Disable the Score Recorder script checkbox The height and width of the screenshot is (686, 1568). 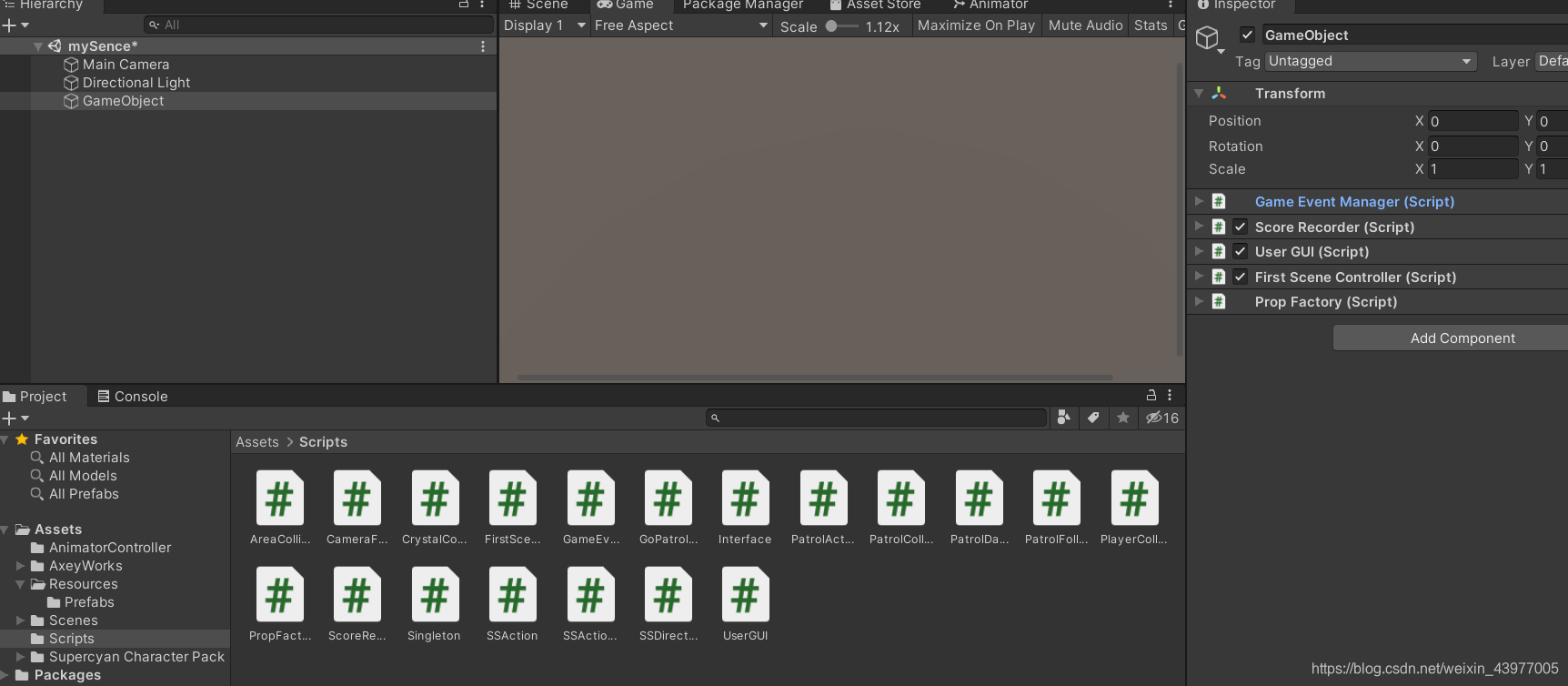point(1241,227)
